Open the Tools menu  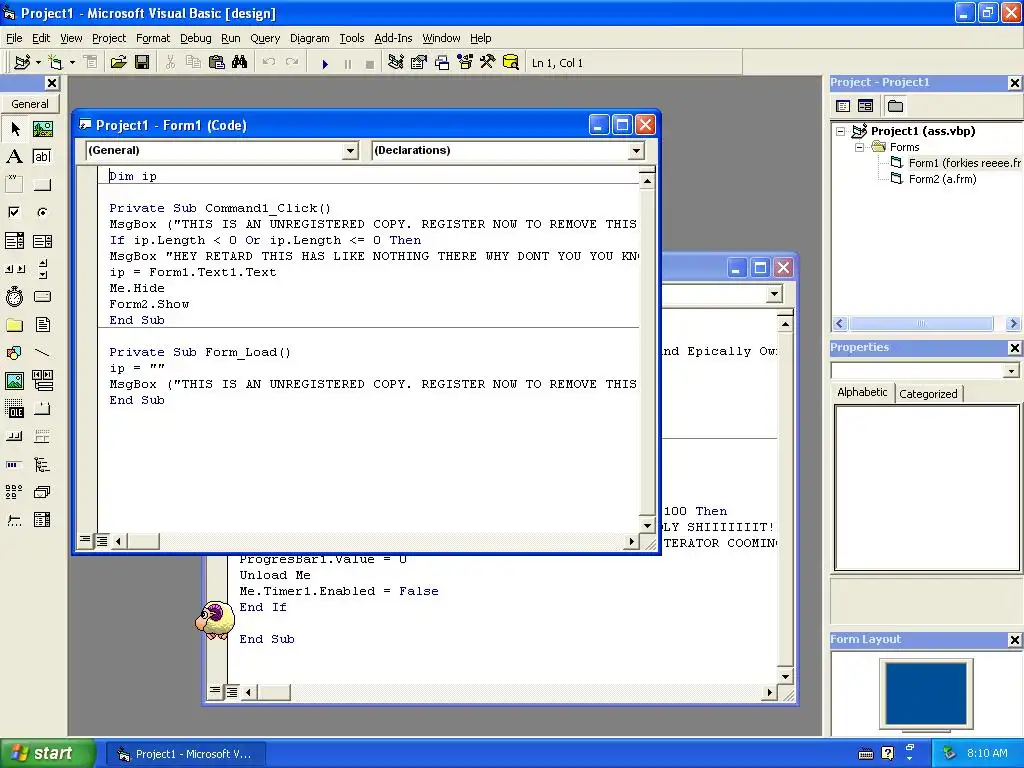coord(352,38)
